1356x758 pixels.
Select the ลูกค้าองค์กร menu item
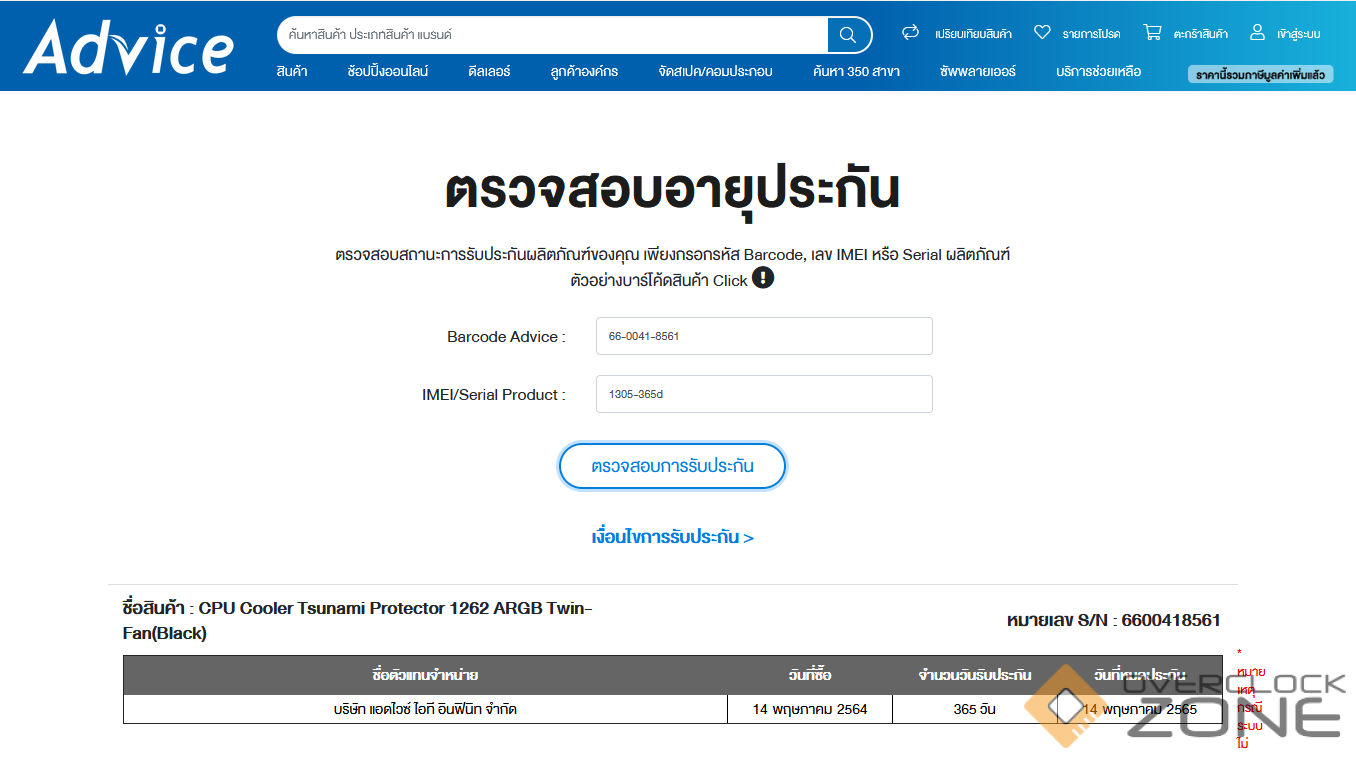pos(584,71)
